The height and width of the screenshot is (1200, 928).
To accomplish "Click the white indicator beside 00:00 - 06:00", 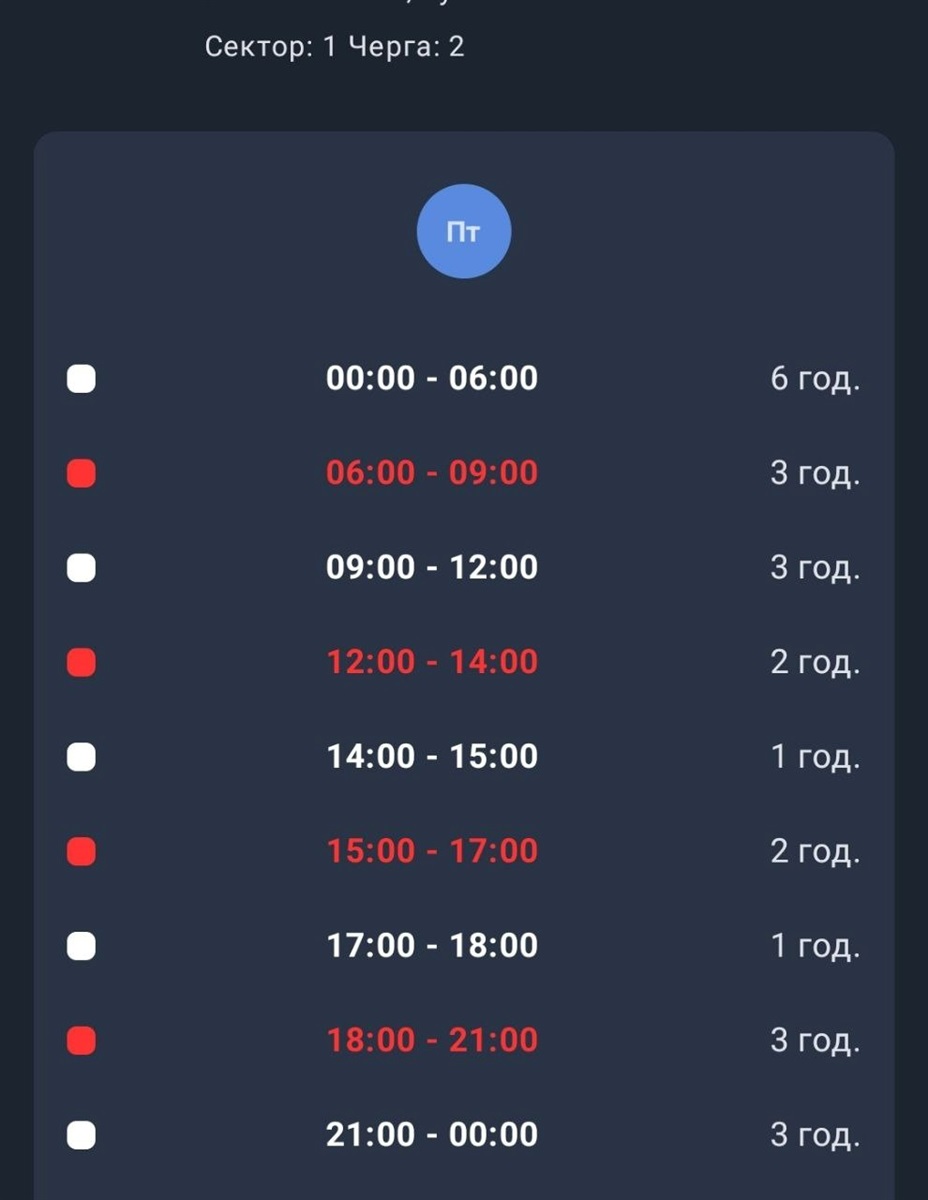I will (x=81, y=379).
